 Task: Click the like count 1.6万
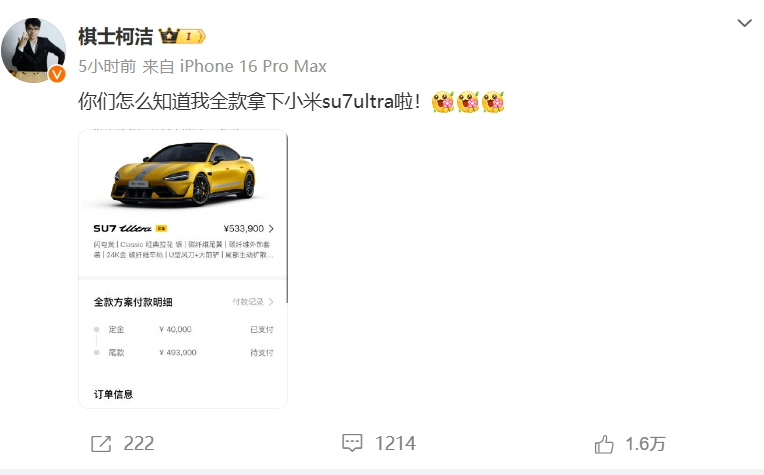tap(645, 444)
